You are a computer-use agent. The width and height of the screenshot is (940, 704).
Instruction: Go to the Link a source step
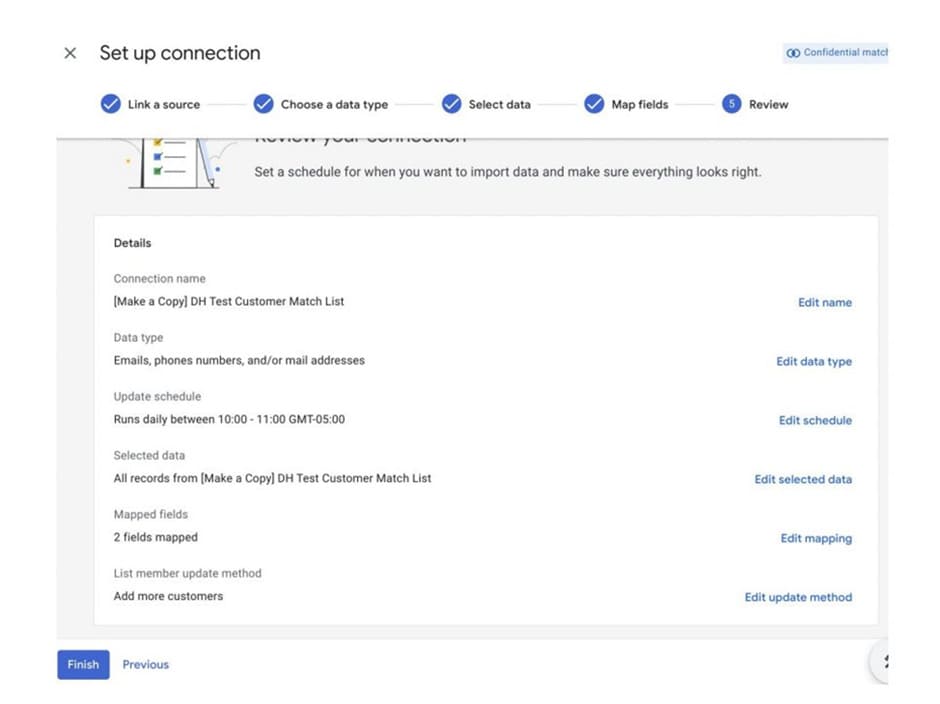[x=164, y=104]
